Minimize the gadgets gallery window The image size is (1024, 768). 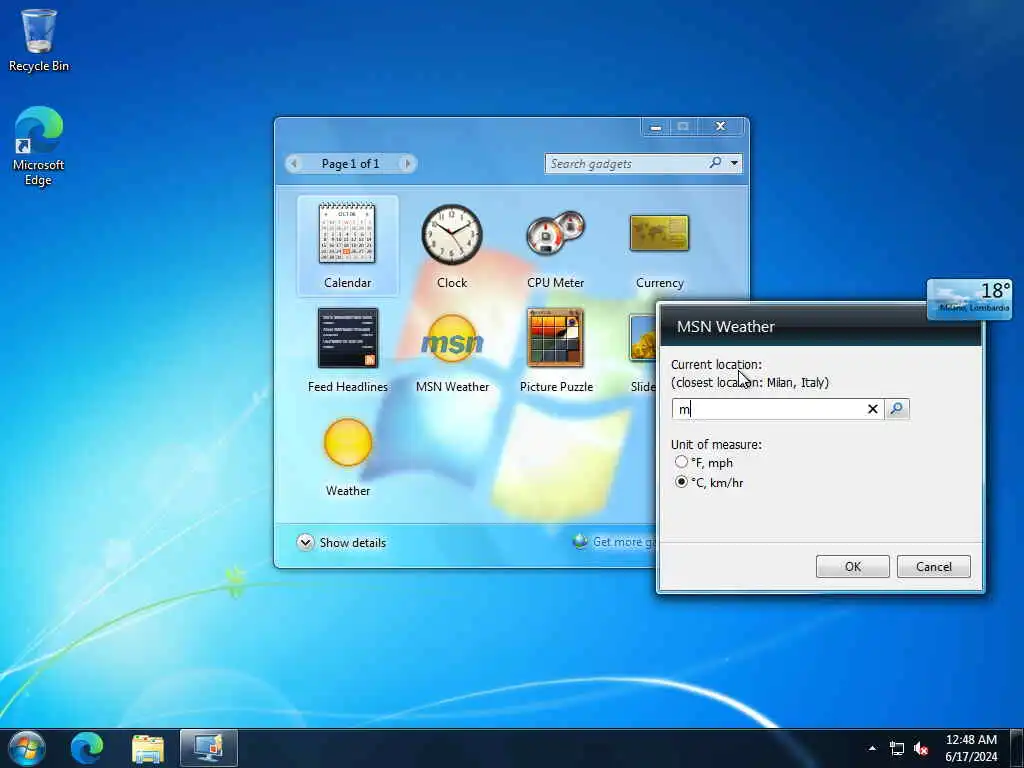click(x=656, y=127)
